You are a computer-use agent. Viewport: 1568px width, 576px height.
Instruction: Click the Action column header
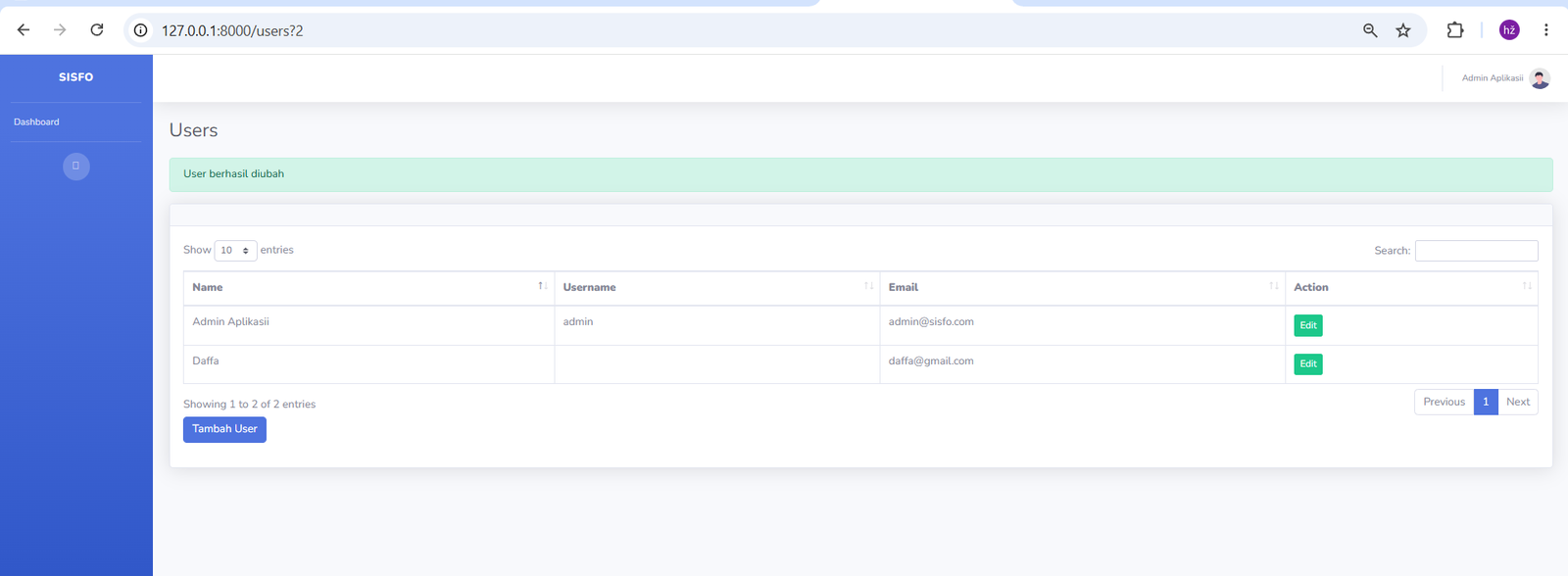click(x=1411, y=288)
